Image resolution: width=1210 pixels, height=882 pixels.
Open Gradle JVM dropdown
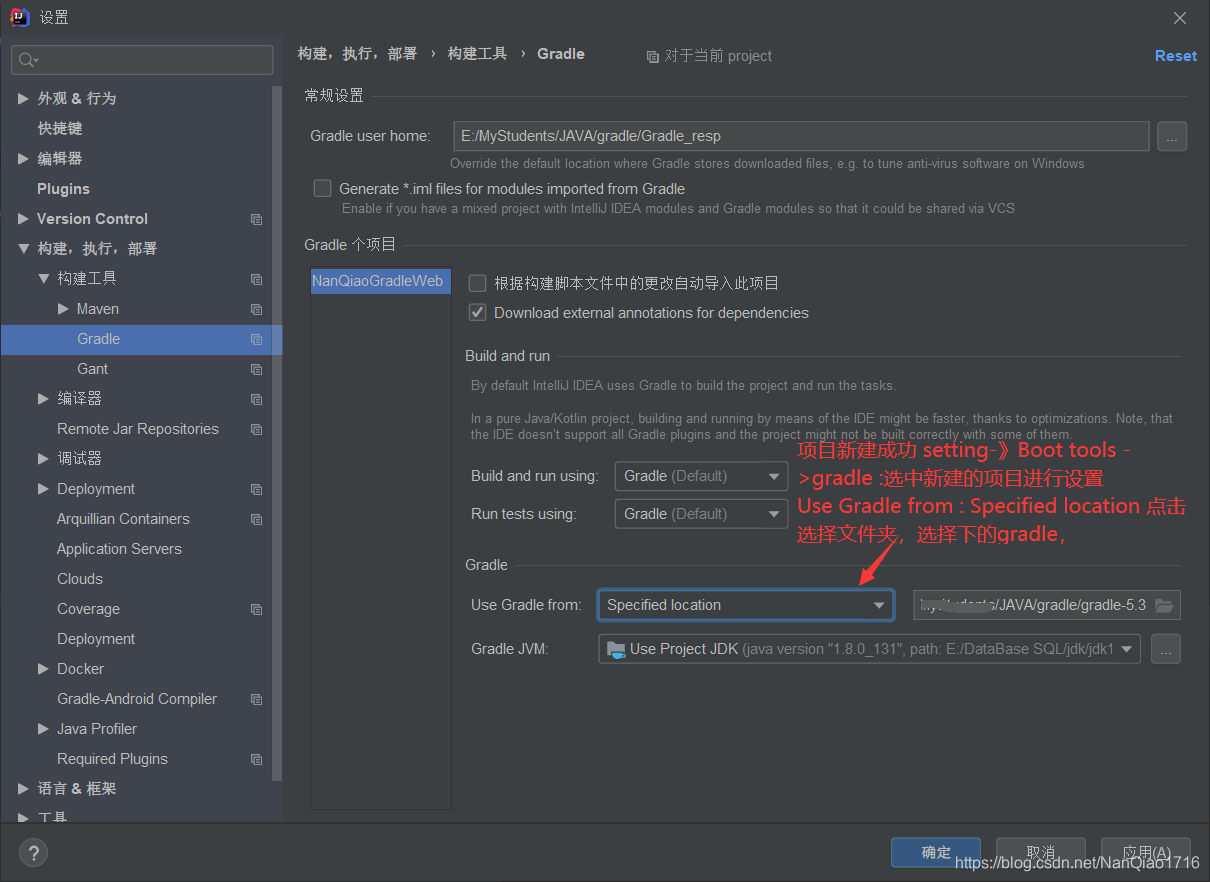[x=870, y=649]
